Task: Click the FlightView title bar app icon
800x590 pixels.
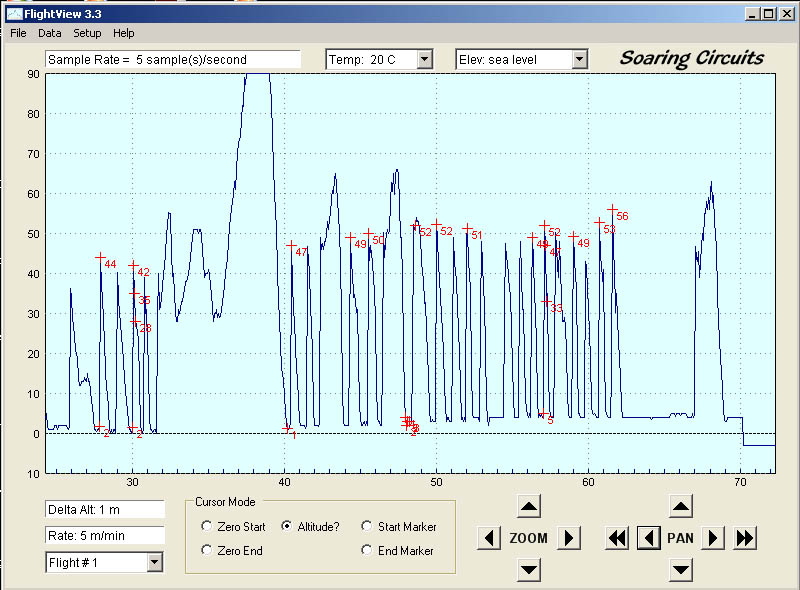Action: pyautogui.click(x=14, y=14)
